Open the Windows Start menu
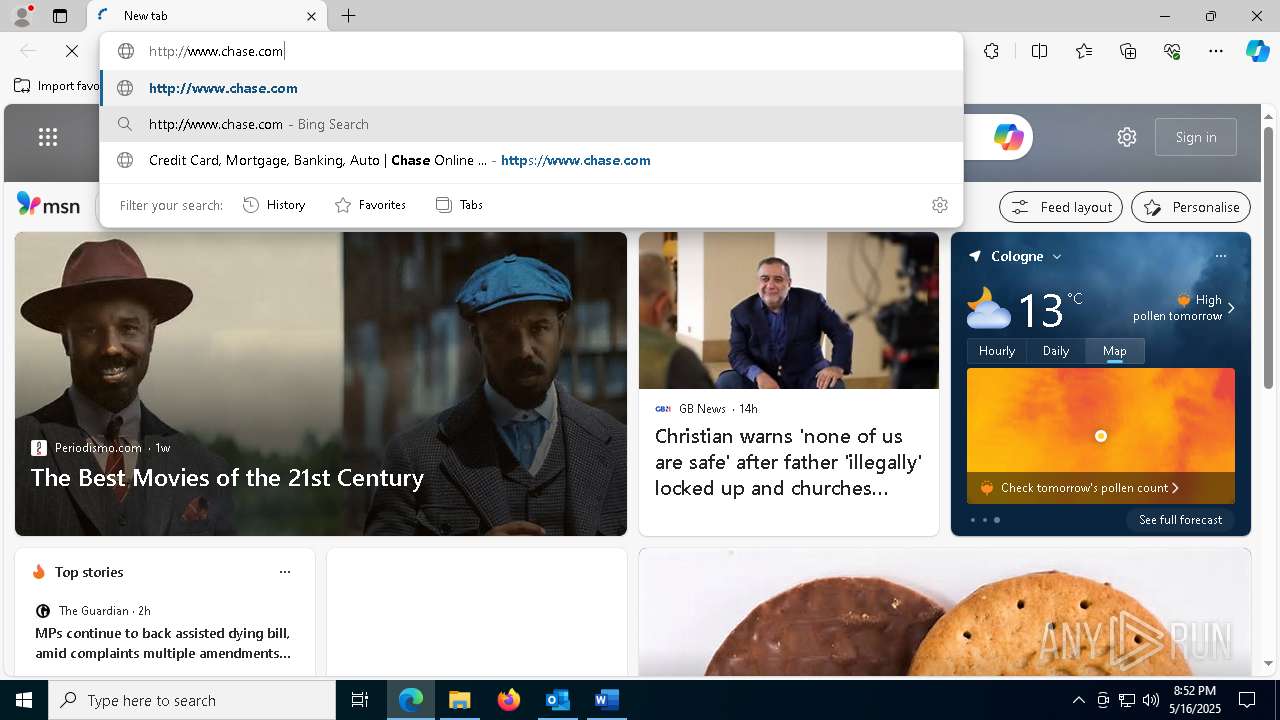The width and height of the screenshot is (1280, 720). coord(24,700)
